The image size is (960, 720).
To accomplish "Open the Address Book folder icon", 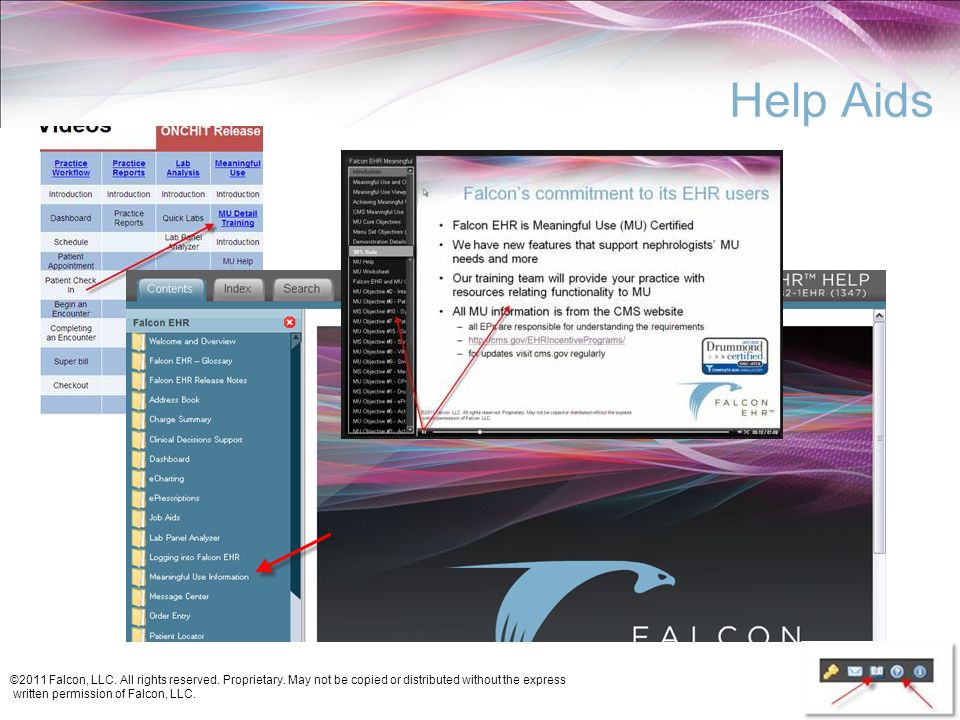I will [138, 400].
